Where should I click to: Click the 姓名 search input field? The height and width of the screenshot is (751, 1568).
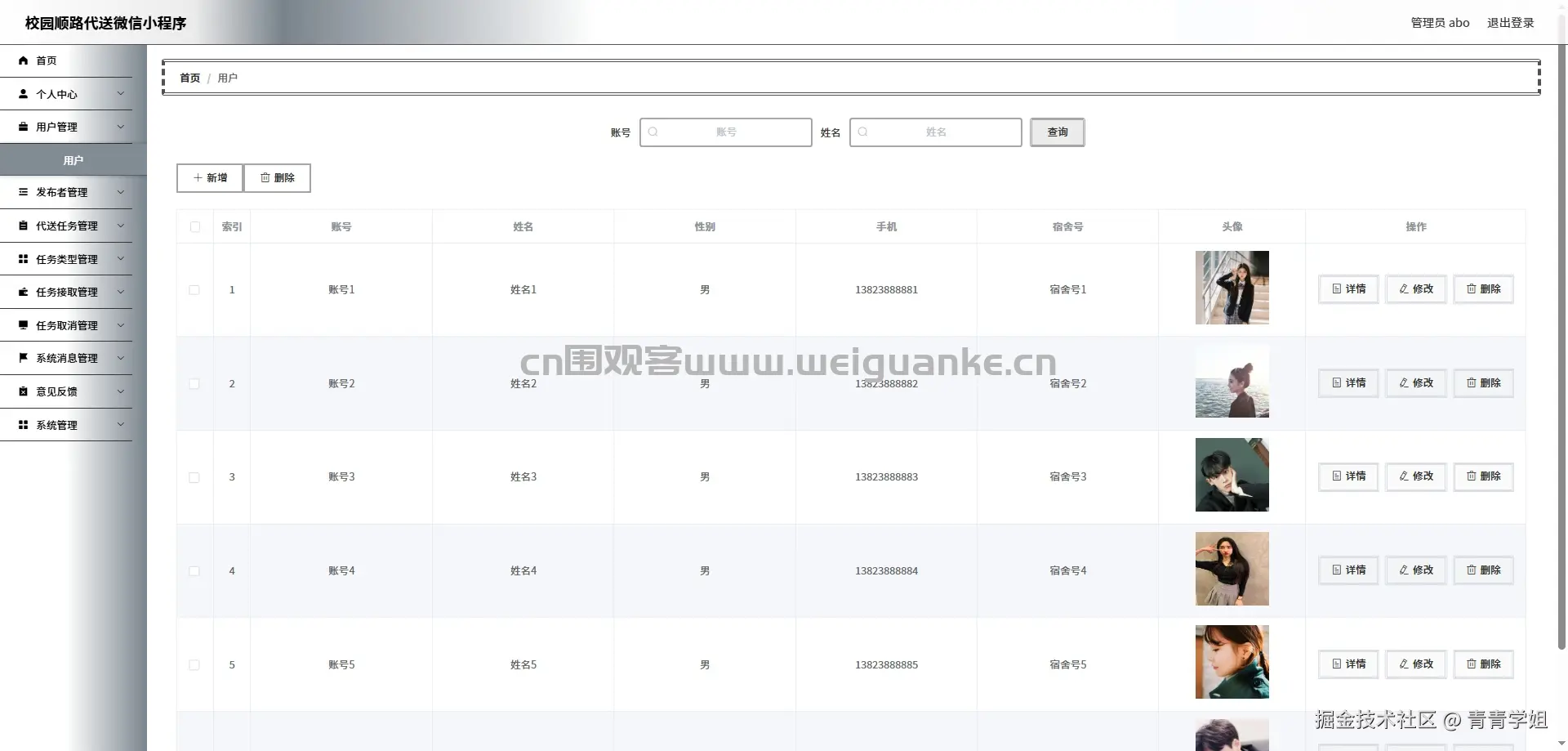click(x=936, y=132)
